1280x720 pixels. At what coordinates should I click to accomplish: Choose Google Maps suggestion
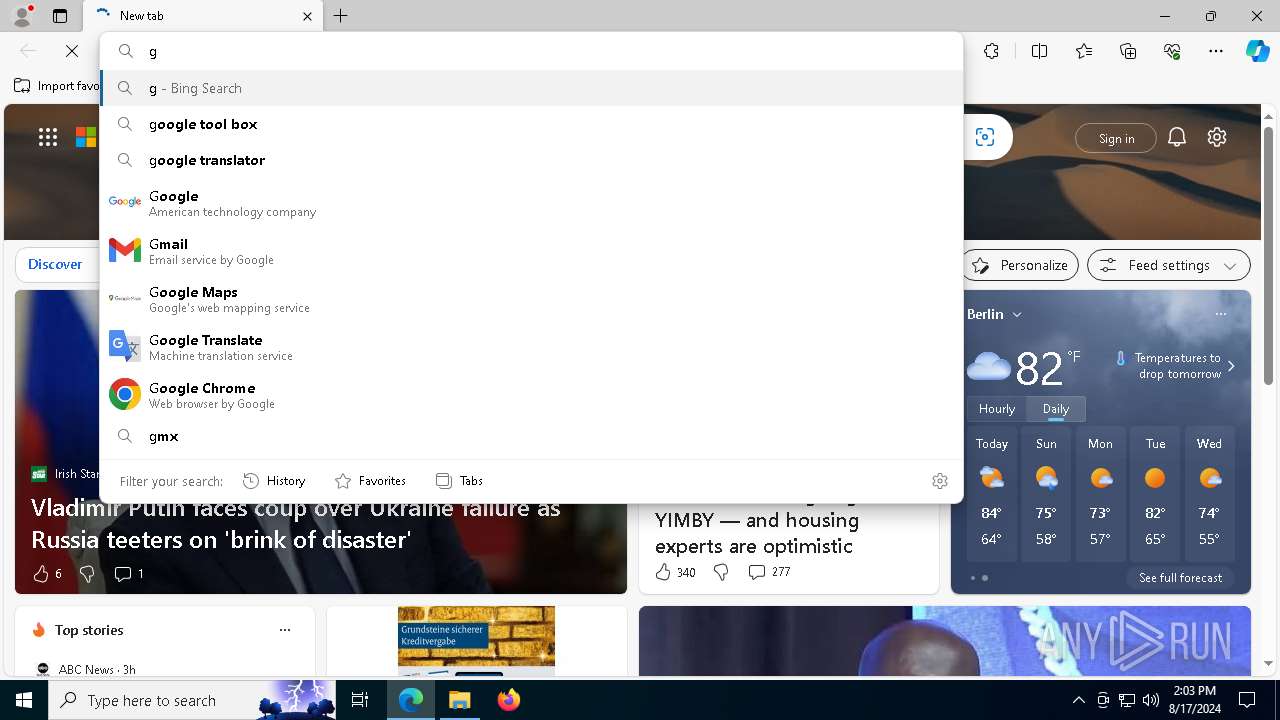point(531,299)
